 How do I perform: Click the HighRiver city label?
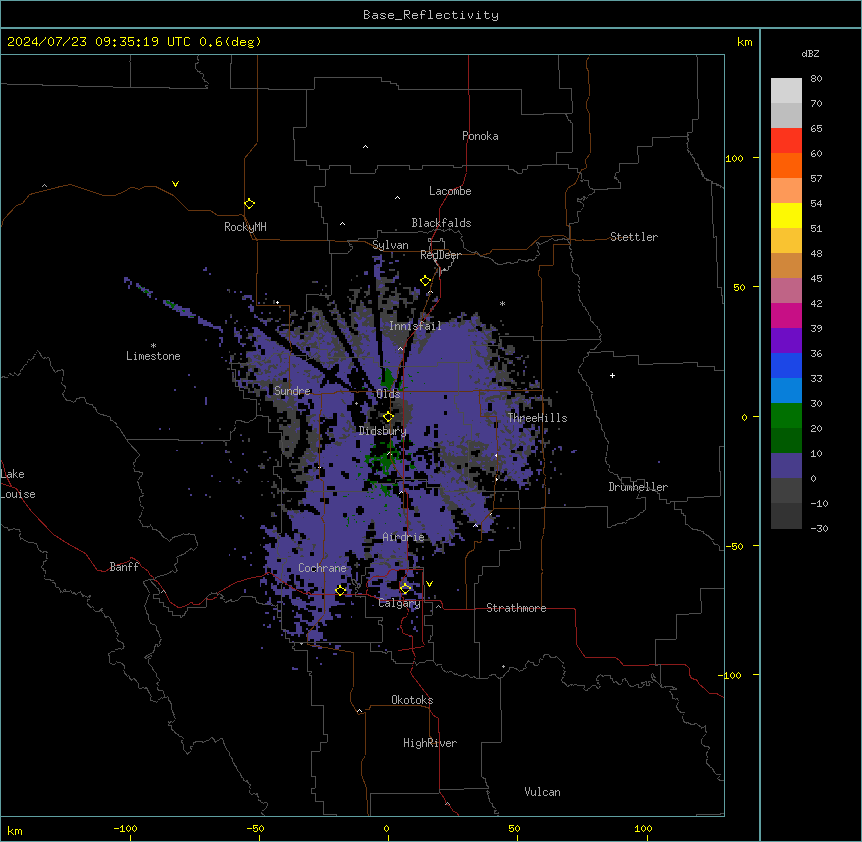tap(430, 743)
